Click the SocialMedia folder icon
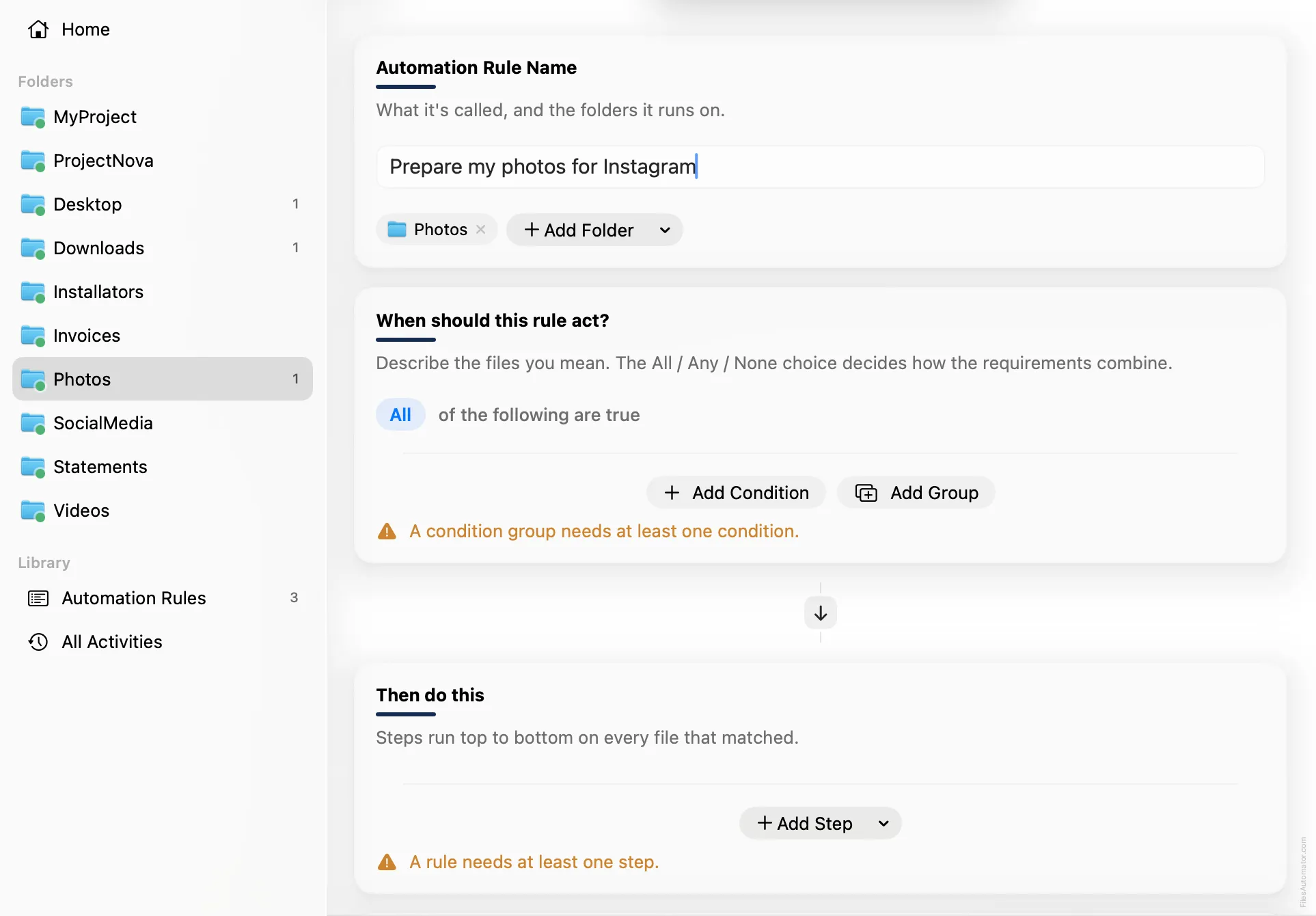 [x=33, y=424]
